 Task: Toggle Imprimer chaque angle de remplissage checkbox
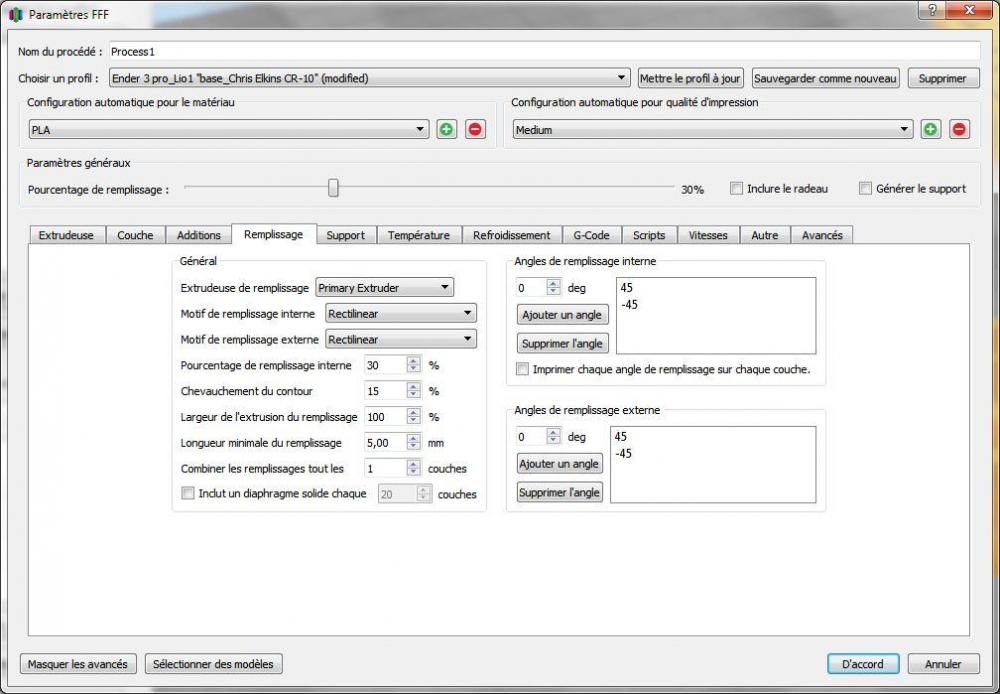(522, 369)
